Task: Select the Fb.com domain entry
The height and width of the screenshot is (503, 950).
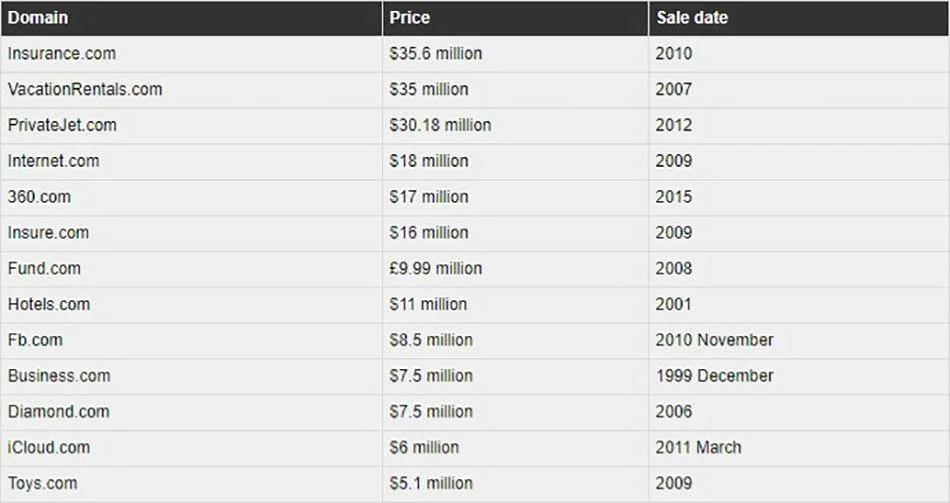Action: pos(35,340)
